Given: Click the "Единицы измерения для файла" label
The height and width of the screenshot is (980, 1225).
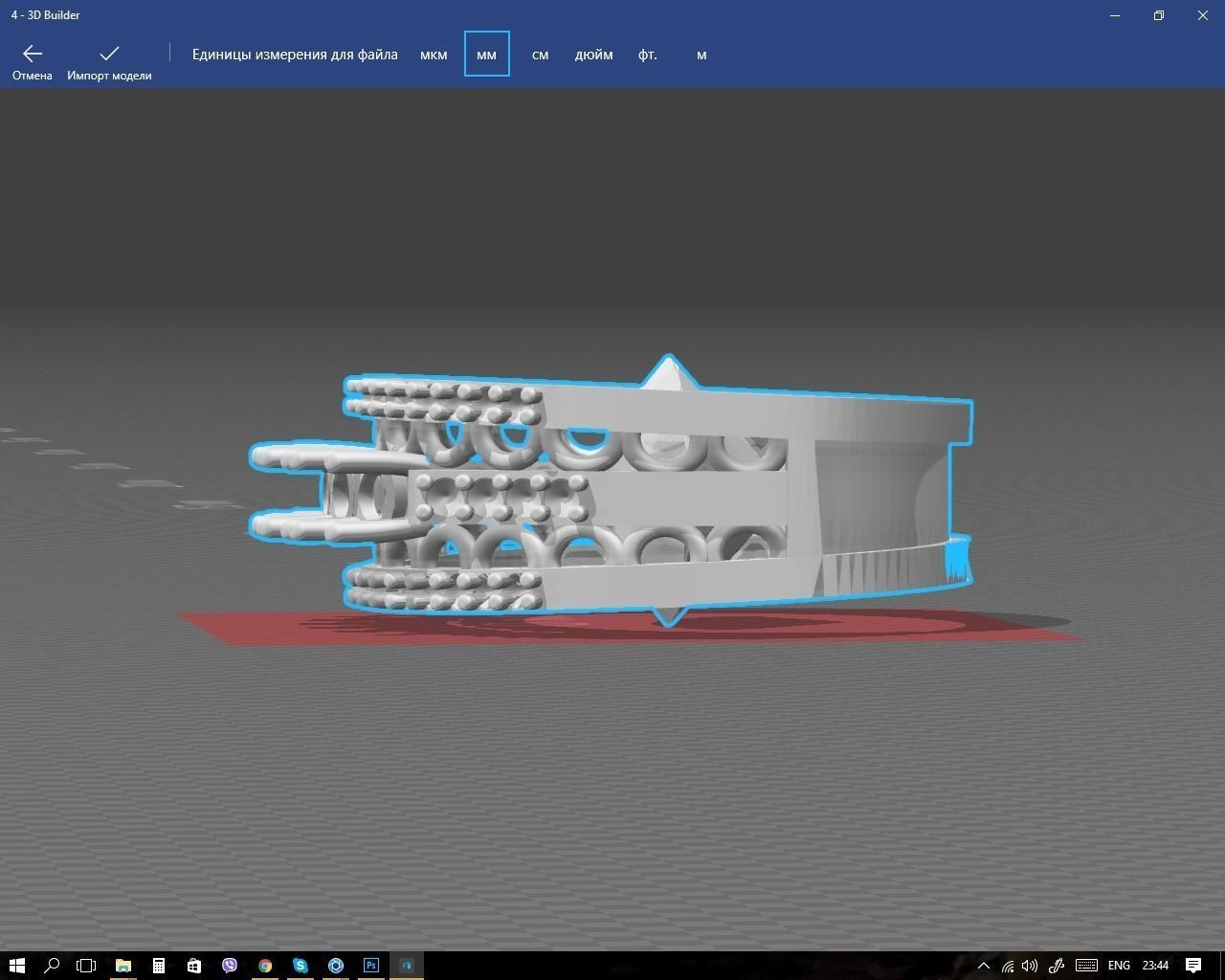Looking at the screenshot, I should pyautogui.click(x=295, y=55).
